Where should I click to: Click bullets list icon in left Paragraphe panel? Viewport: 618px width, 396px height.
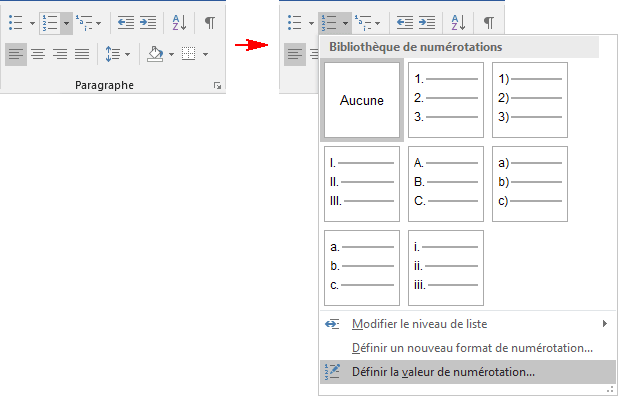coord(16,23)
